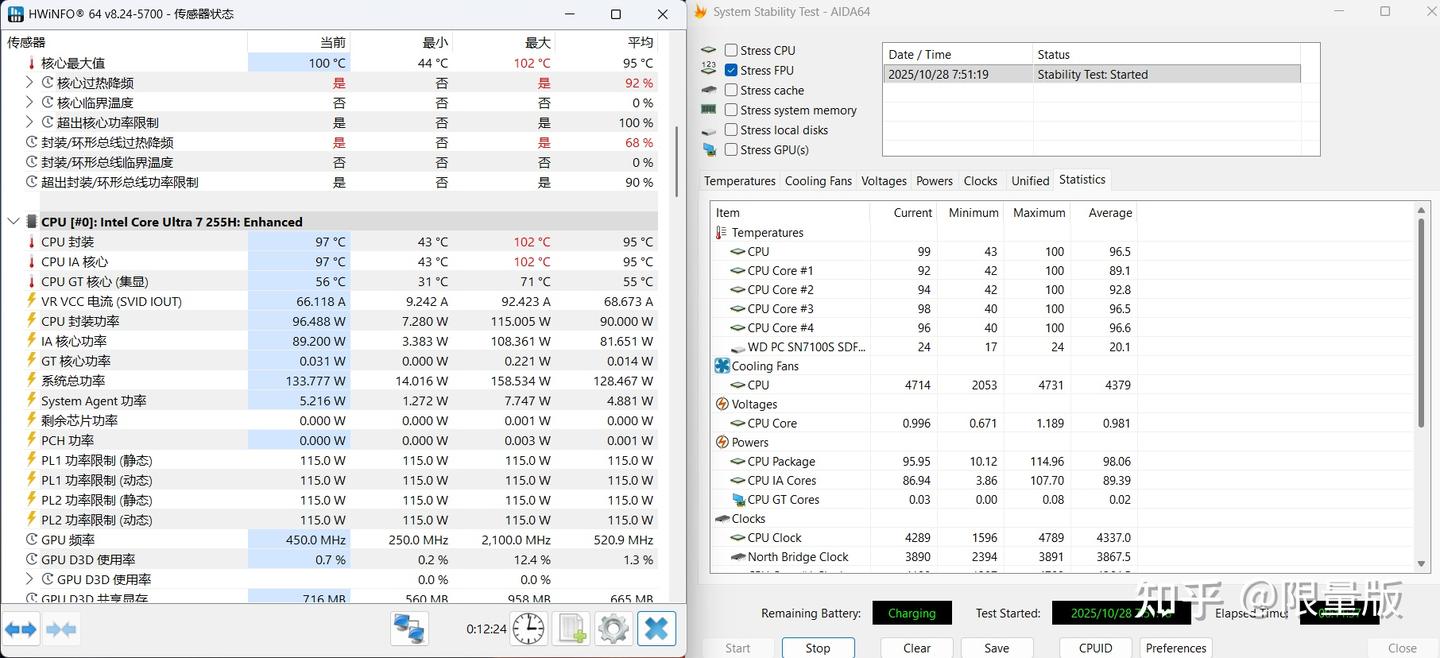
Task: Click AIDA64 Temperatures thermometer group icon
Action: [x=721, y=233]
